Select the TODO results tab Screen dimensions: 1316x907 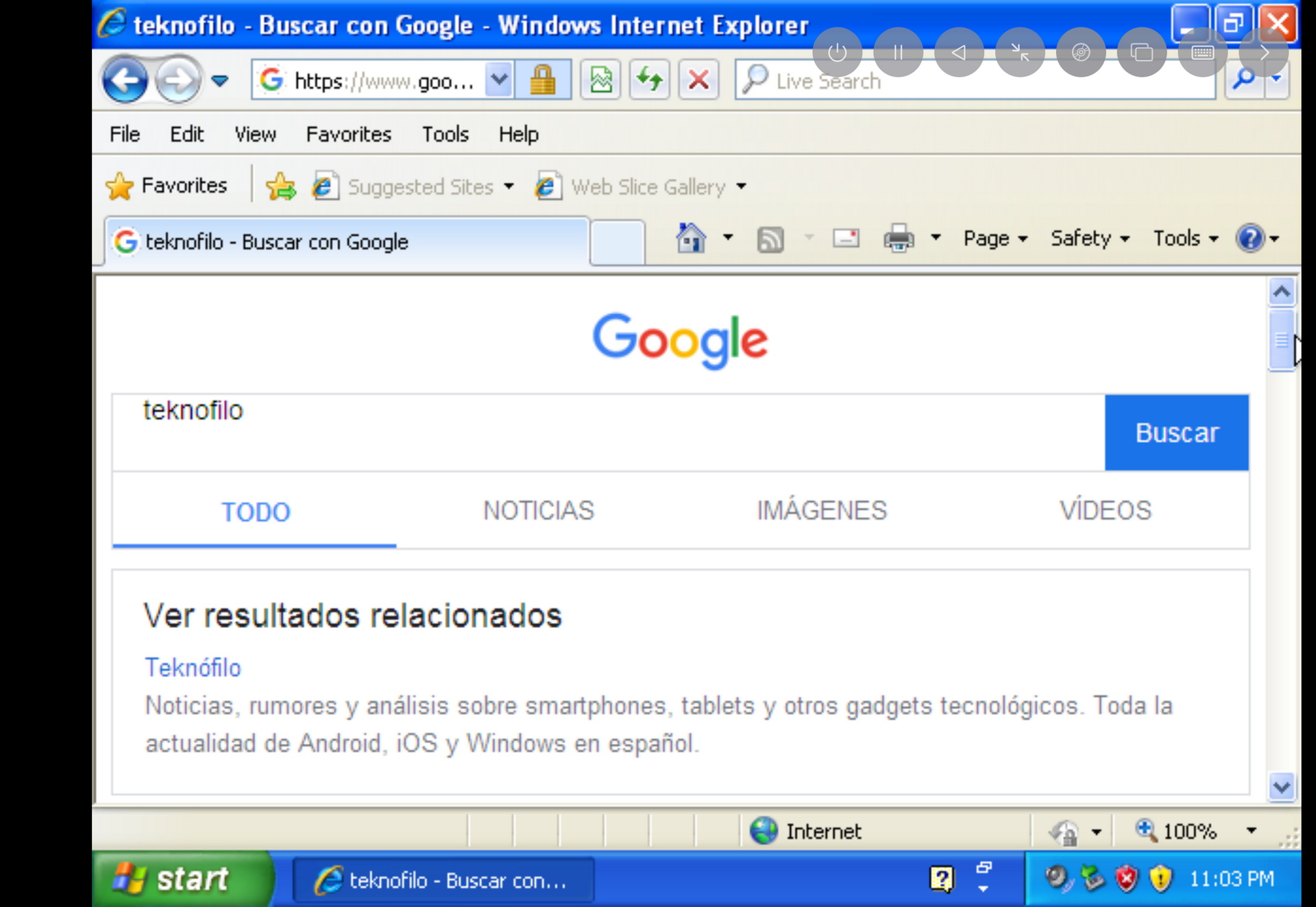pyautogui.click(x=255, y=511)
